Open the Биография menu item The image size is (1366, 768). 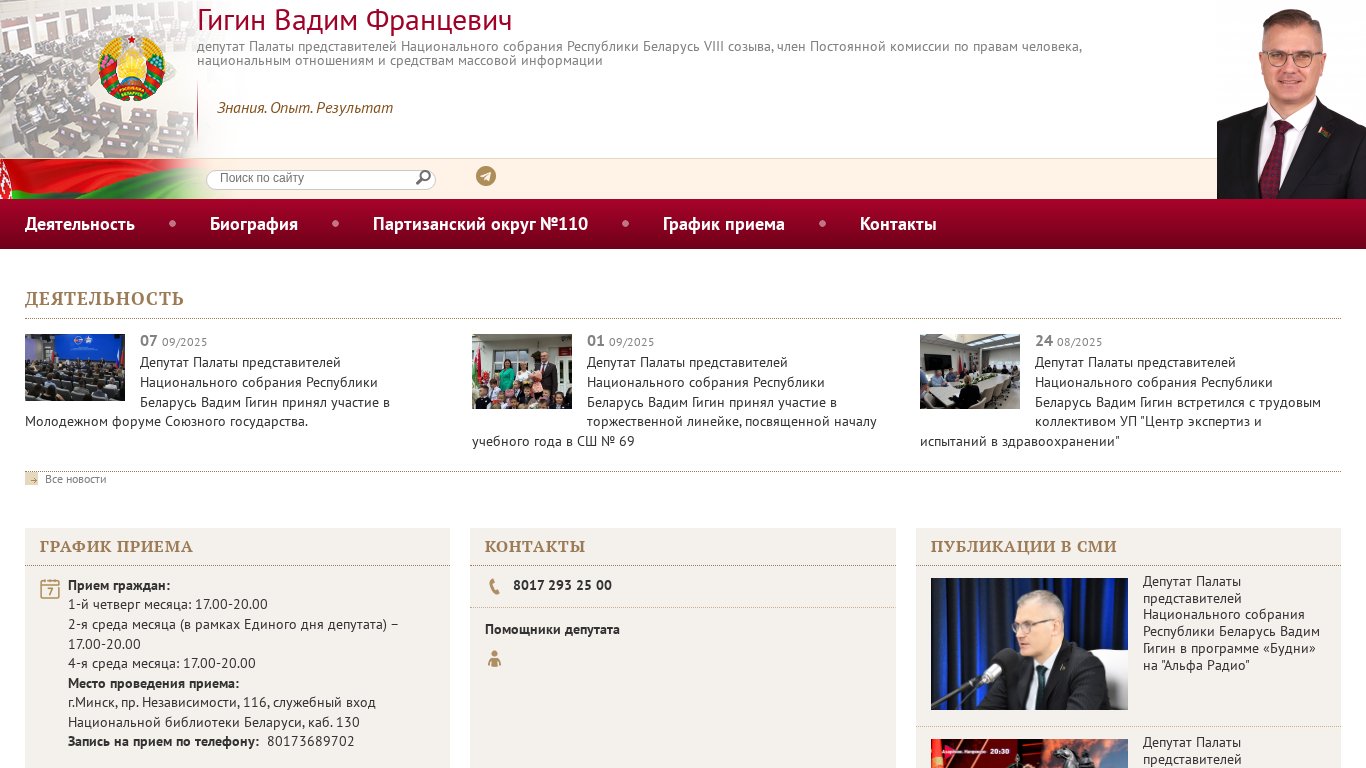[x=254, y=224]
